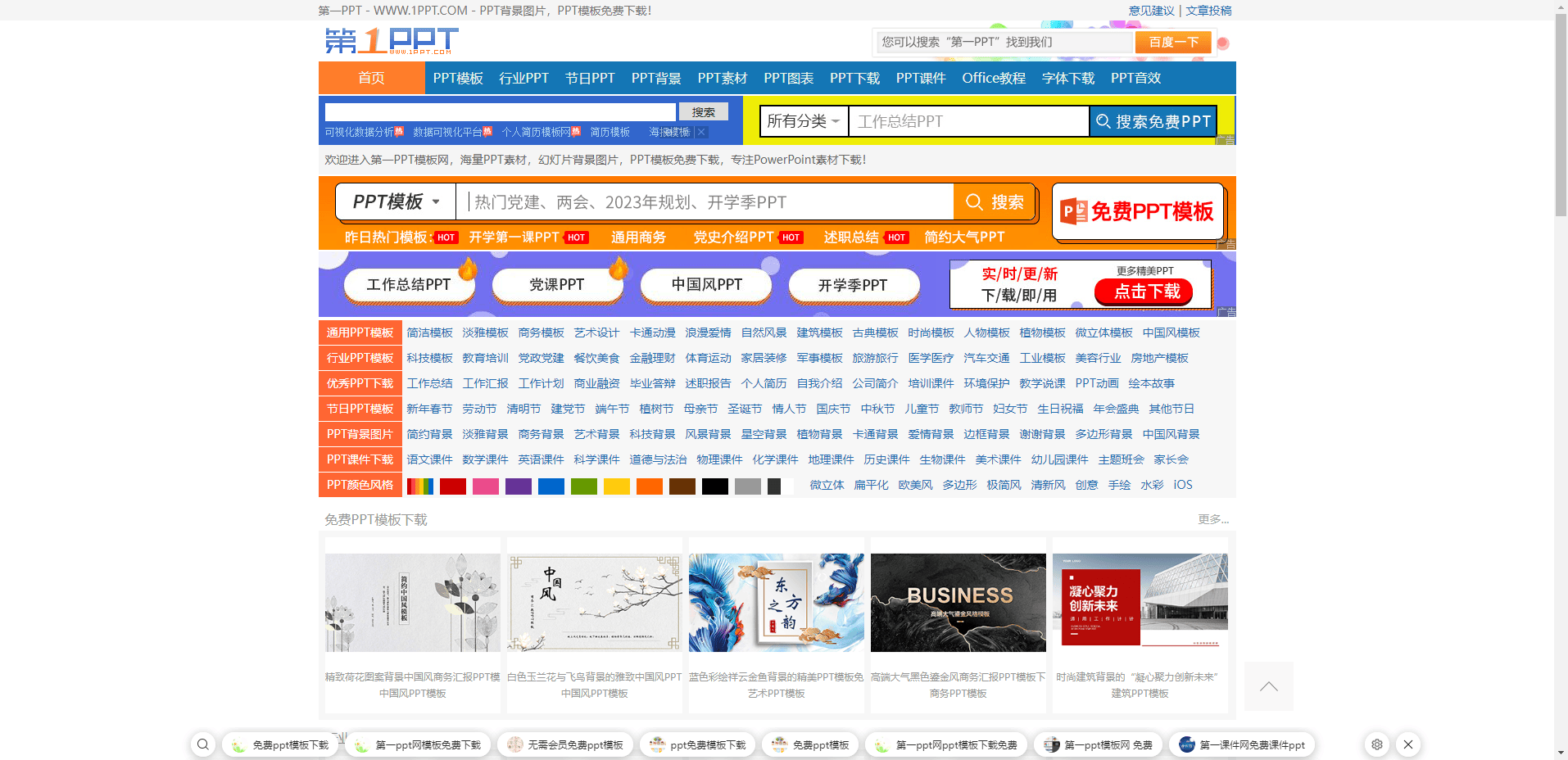Screen dimensions: 1568x760
Task: Open the 所有分类 category dropdown
Action: (804, 120)
